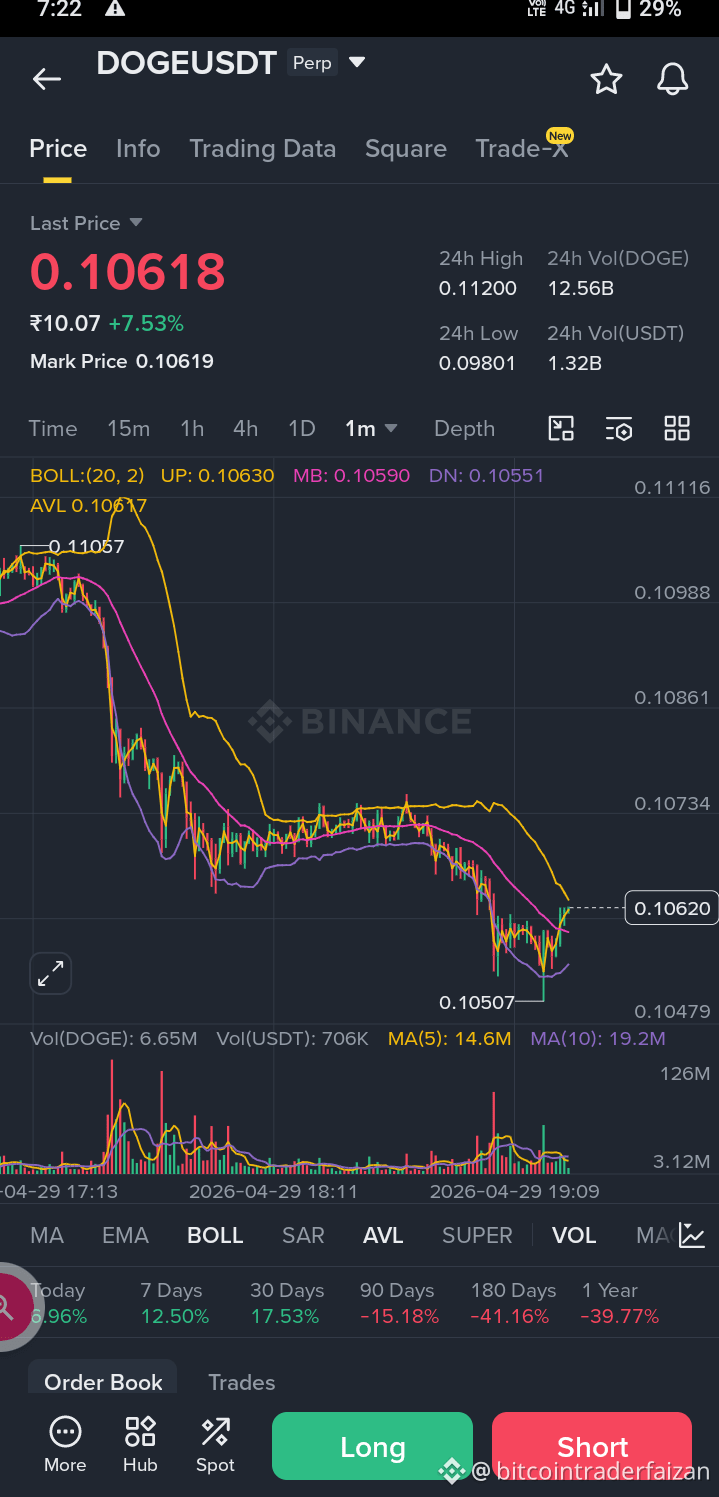Image resolution: width=719 pixels, height=1497 pixels.
Task: Expand DOGEUSDT Perp pair selector arrow
Action: tap(356, 63)
